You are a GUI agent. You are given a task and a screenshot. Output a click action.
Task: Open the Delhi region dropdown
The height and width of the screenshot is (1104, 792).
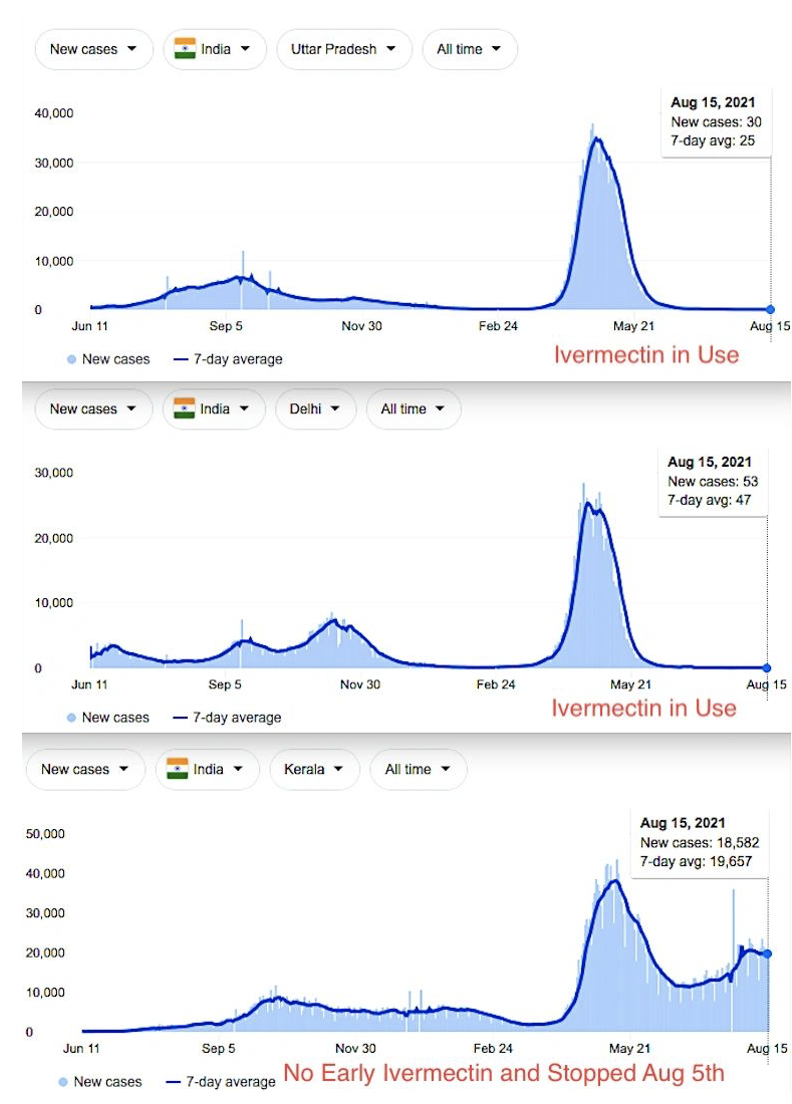pos(314,409)
